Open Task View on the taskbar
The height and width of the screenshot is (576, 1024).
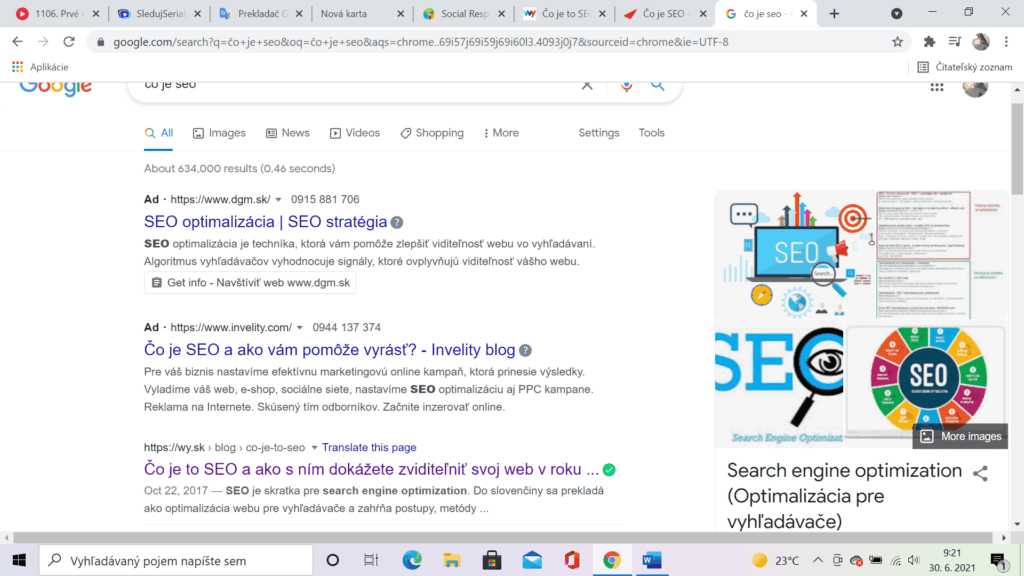click(371, 560)
